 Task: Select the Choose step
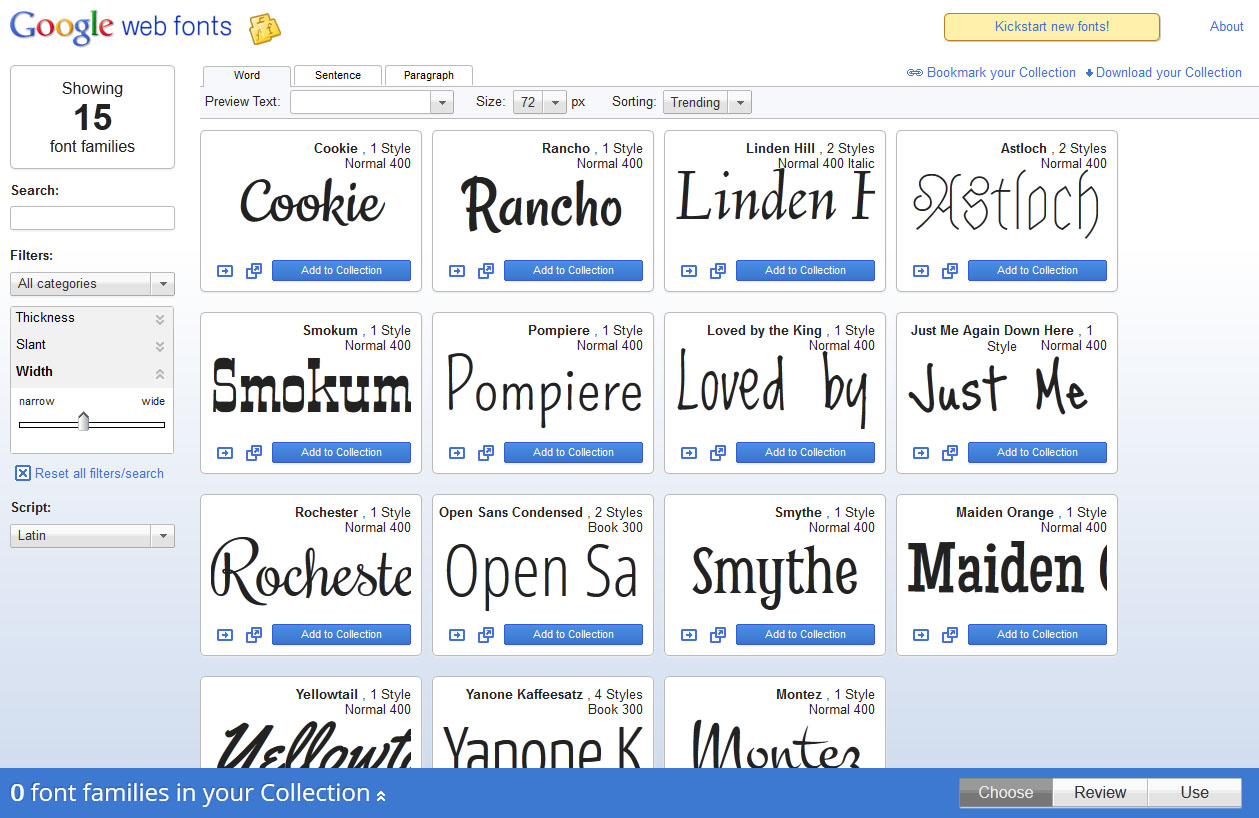1006,793
